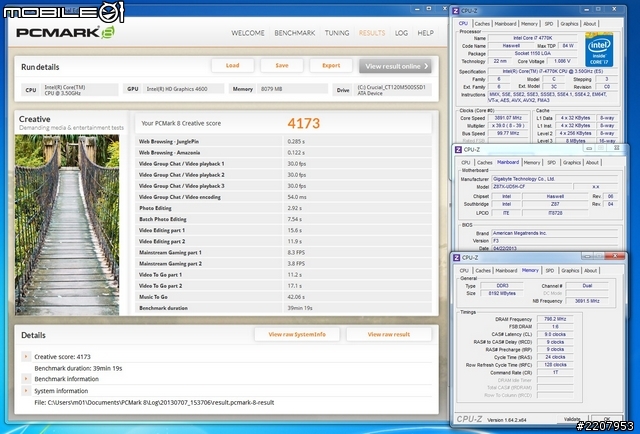Viewport: 640px width, 434px height.
Task: Click the DRAM Frequency 798.2 MHz field
Action: pyautogui.click(x=555, y=319)
